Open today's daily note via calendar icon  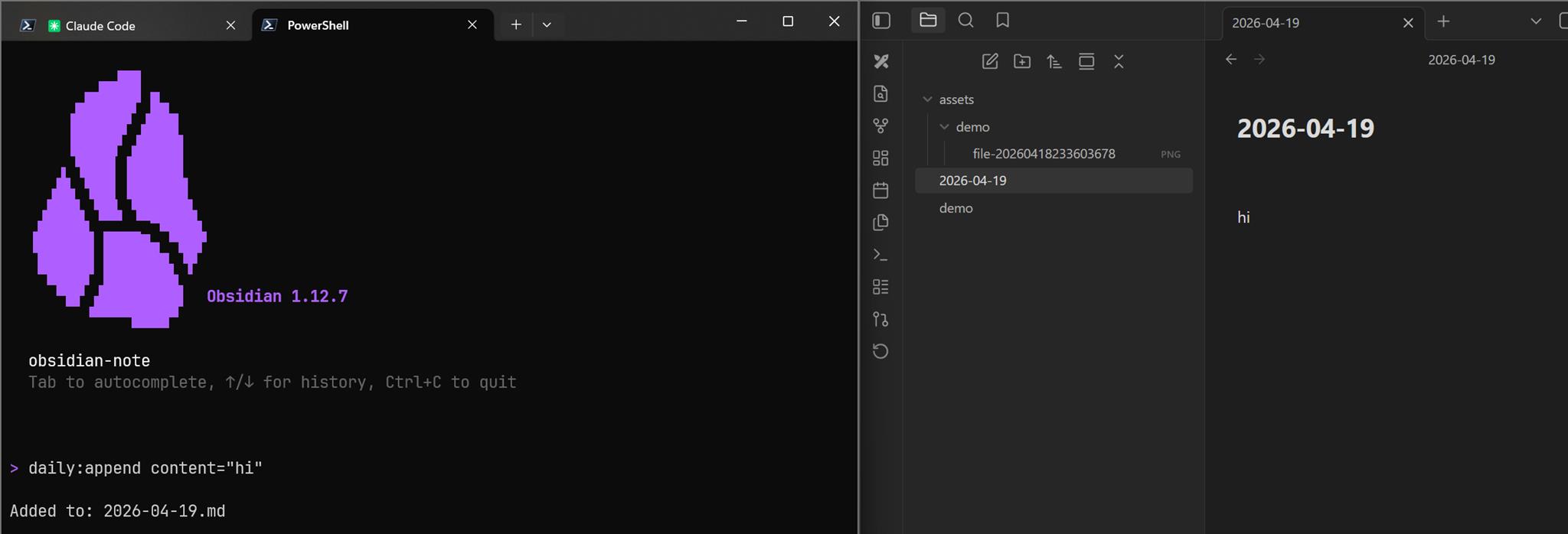point(880,190)
